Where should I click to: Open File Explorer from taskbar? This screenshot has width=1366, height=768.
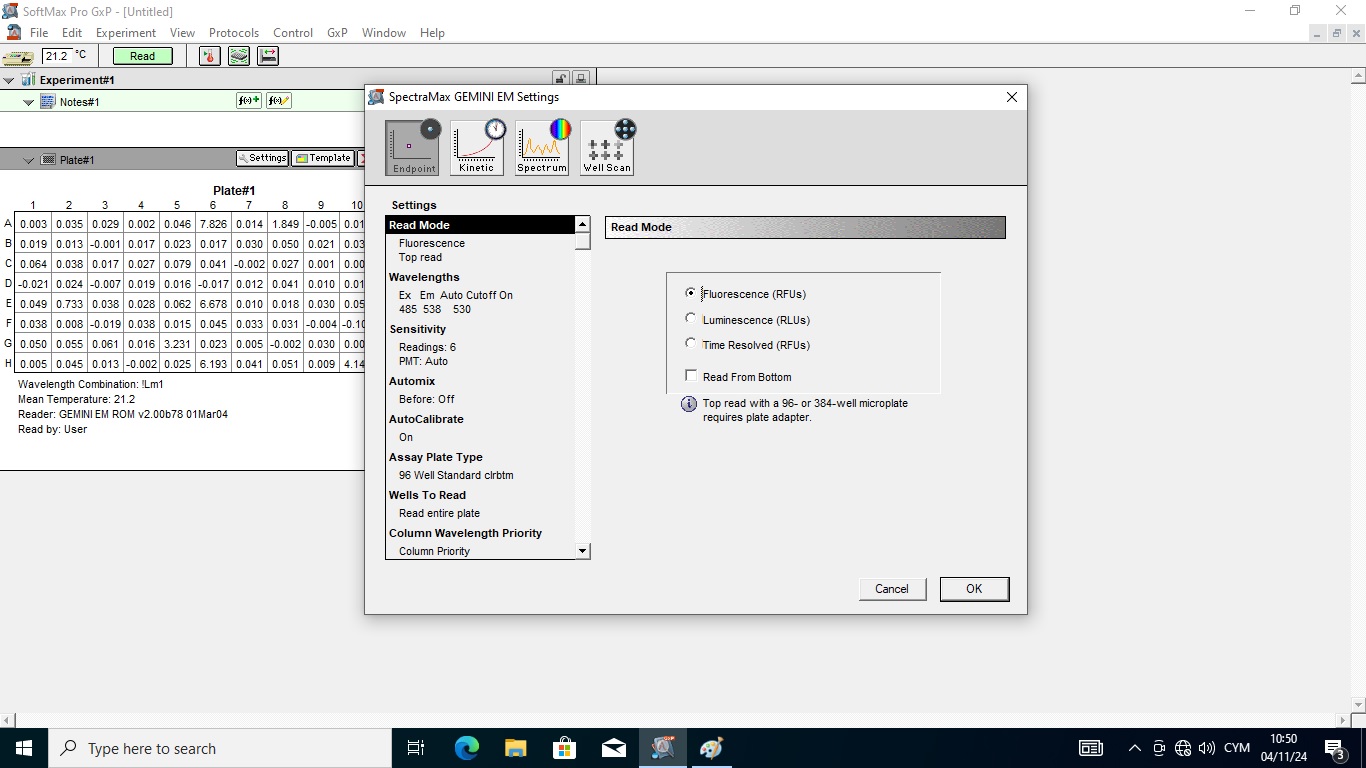[515, 748]
